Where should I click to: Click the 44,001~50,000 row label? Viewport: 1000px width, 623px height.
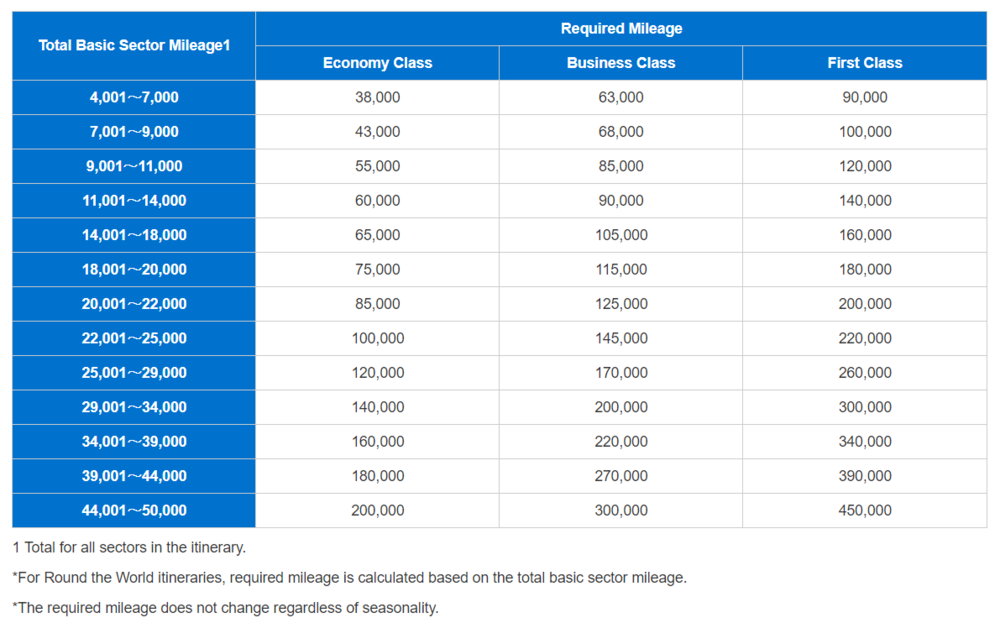[134, 510]
